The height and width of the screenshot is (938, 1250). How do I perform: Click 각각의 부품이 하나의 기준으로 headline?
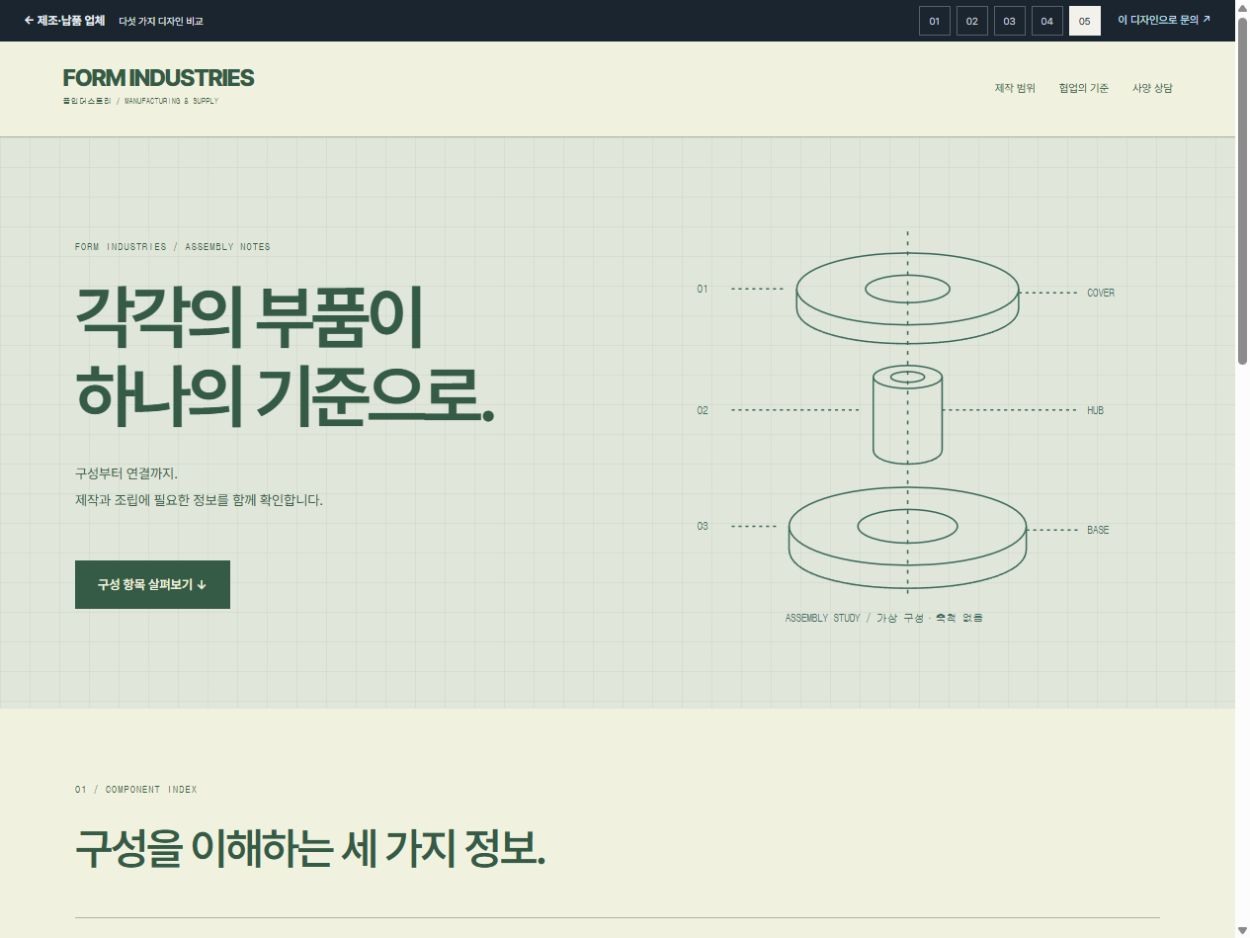click(285, 357)
